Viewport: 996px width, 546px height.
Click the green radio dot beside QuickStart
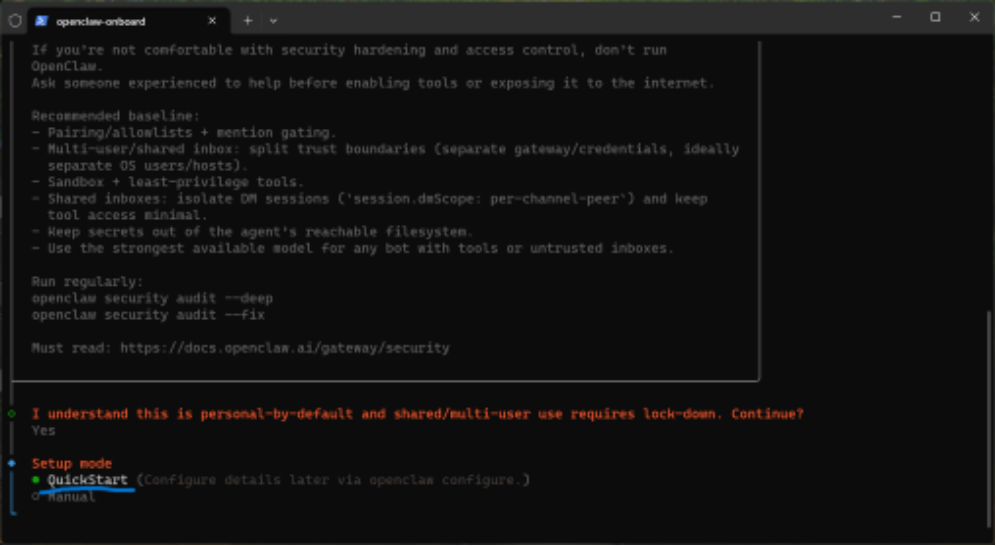click(x=36, y=480)
